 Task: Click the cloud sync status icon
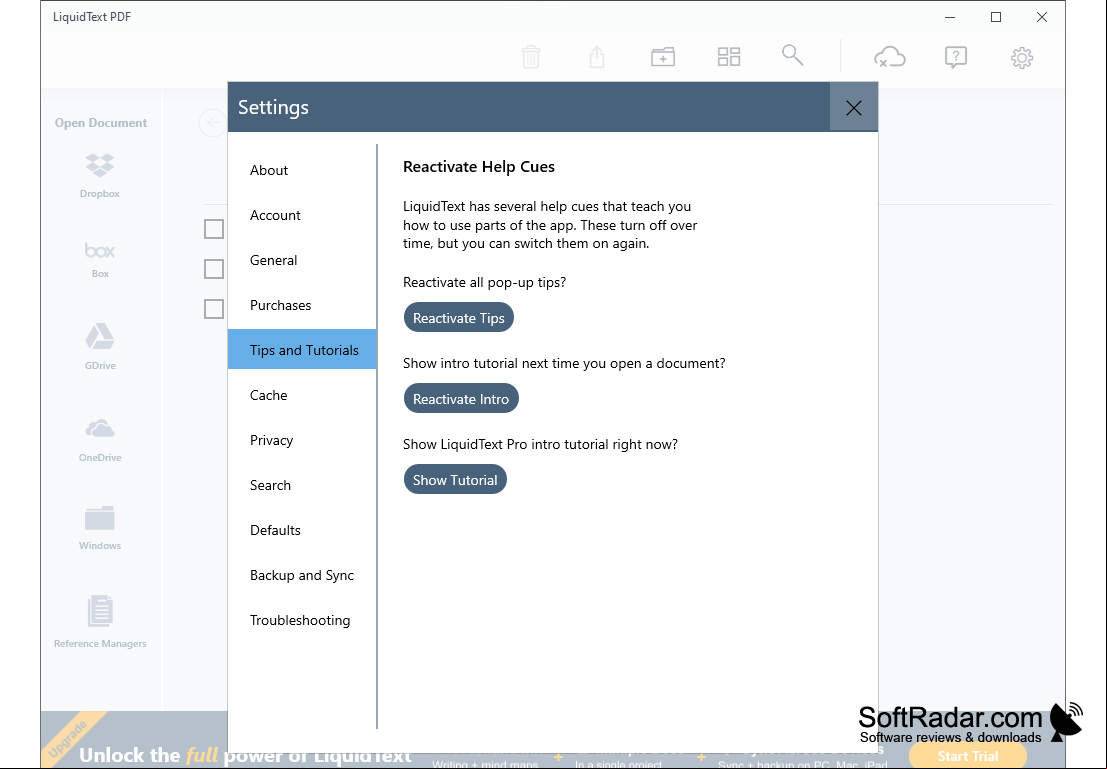pyautogui.click(x=890, y=56)
